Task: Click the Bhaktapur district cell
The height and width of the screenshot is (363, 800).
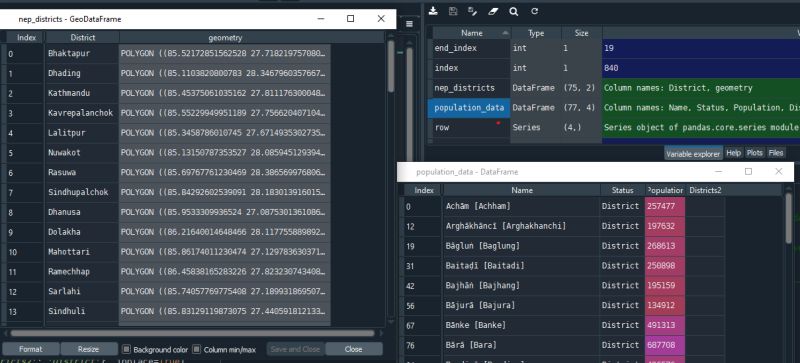Action: (x=82, y=53)
